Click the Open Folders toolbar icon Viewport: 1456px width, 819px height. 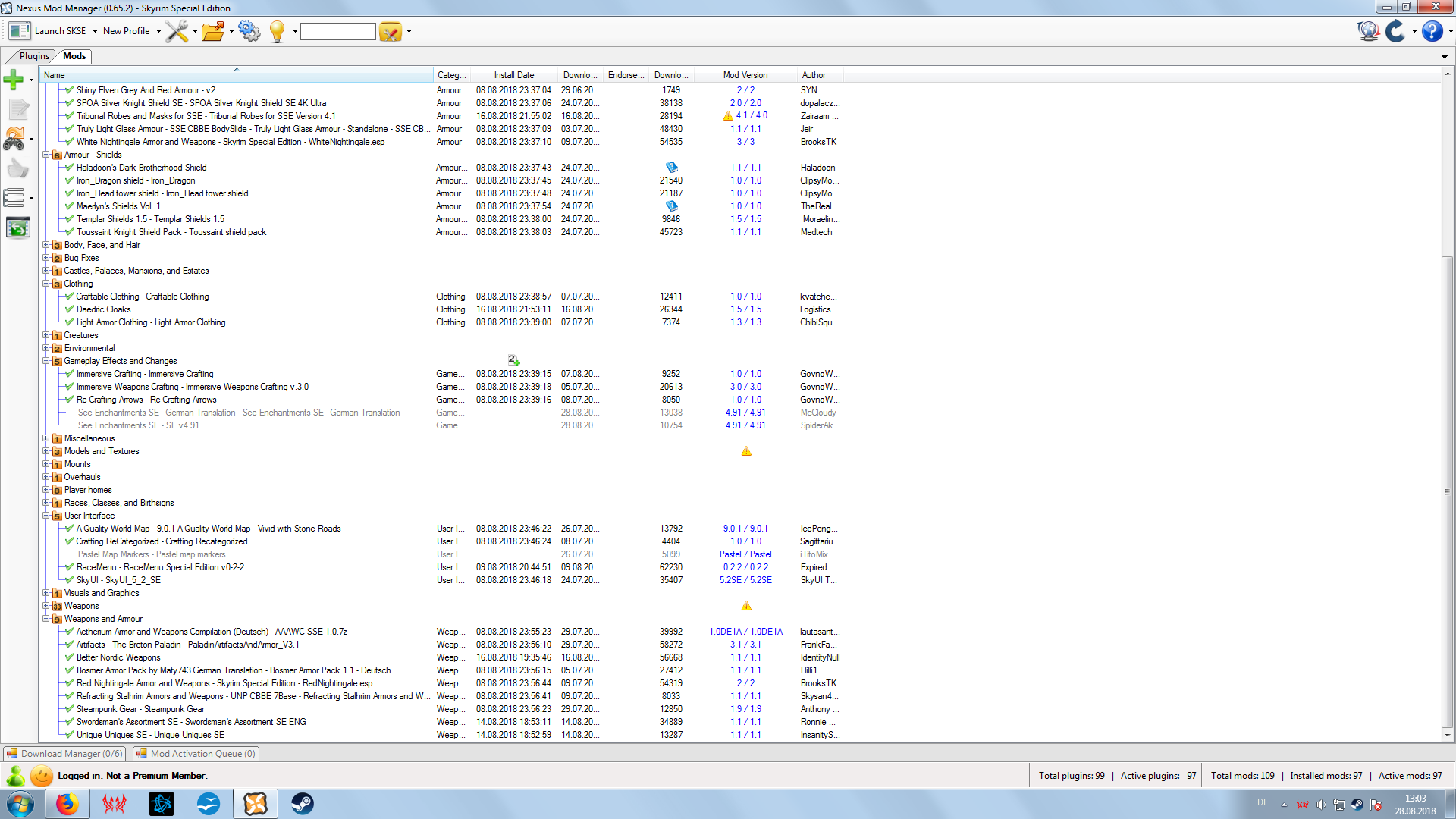pos(212,31)
